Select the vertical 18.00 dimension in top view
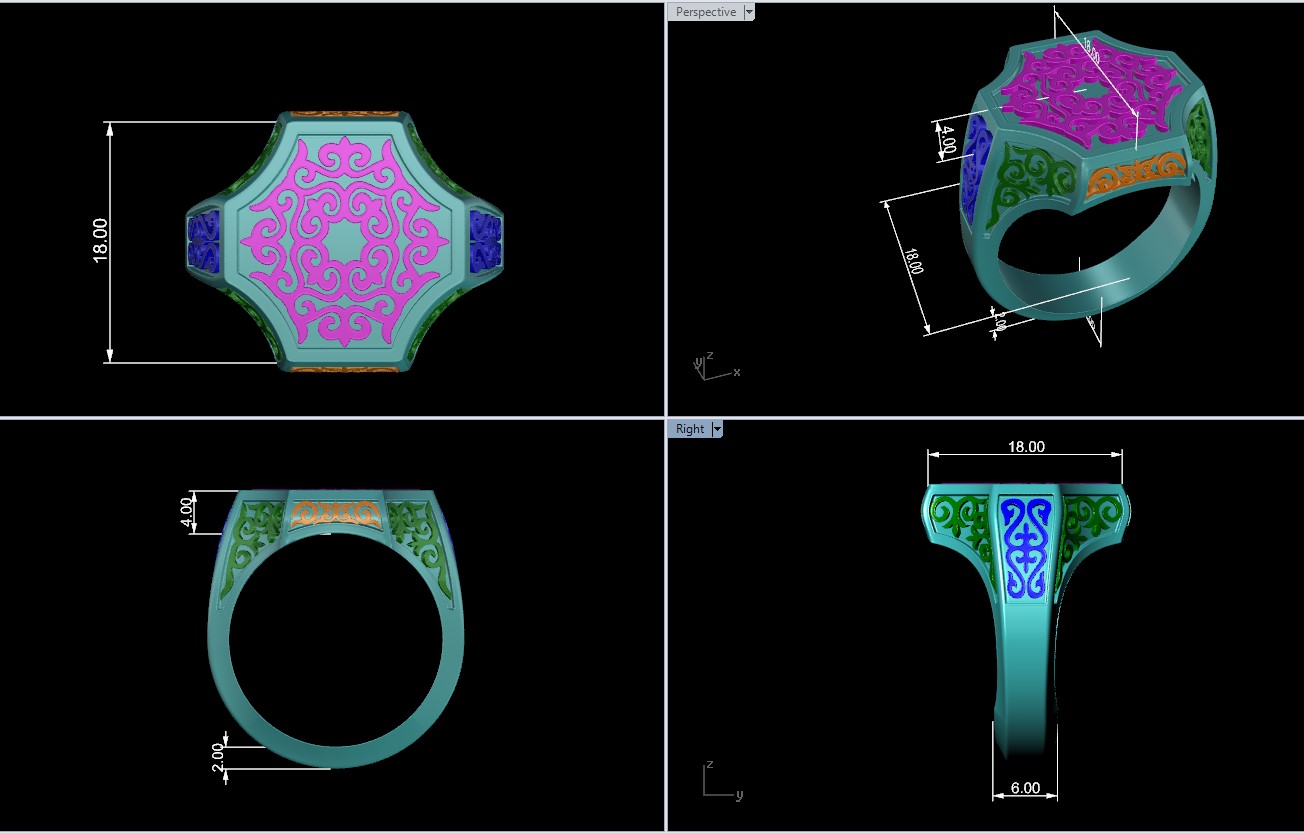1304x833 pixels. coord(101,241)
